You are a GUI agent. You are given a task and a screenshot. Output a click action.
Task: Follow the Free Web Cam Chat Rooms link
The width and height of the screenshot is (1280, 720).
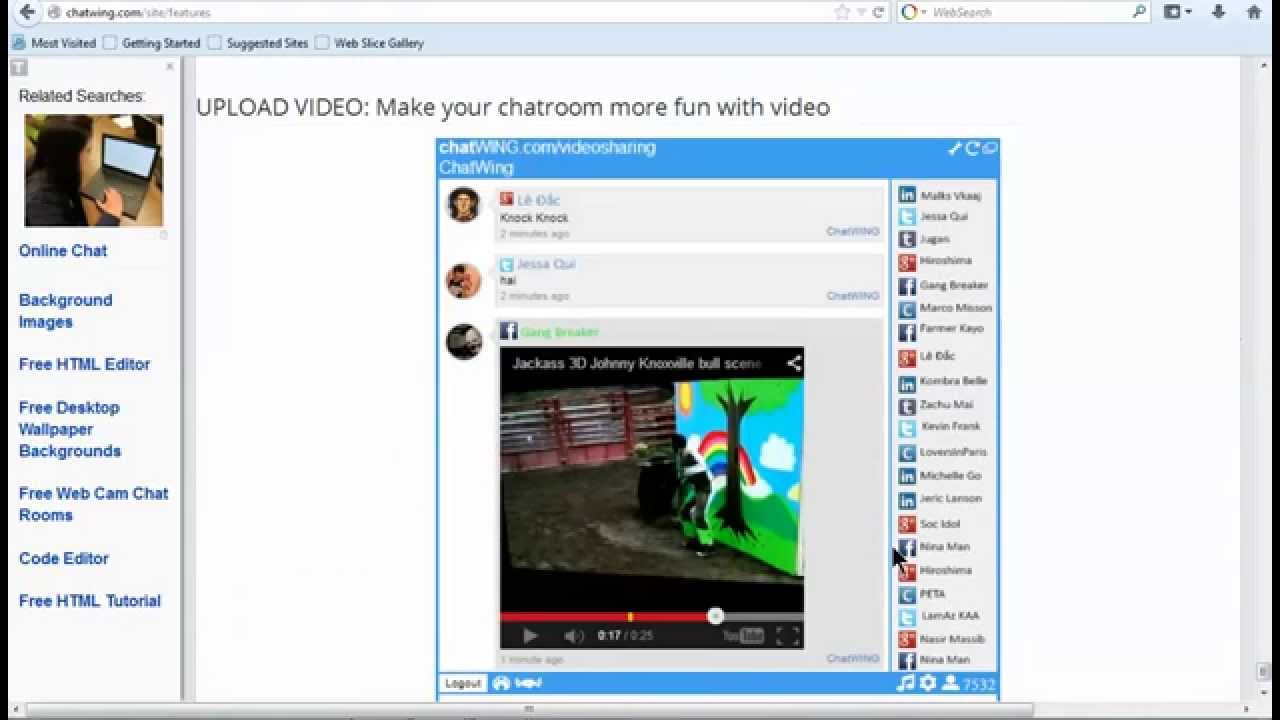point(94,504)
